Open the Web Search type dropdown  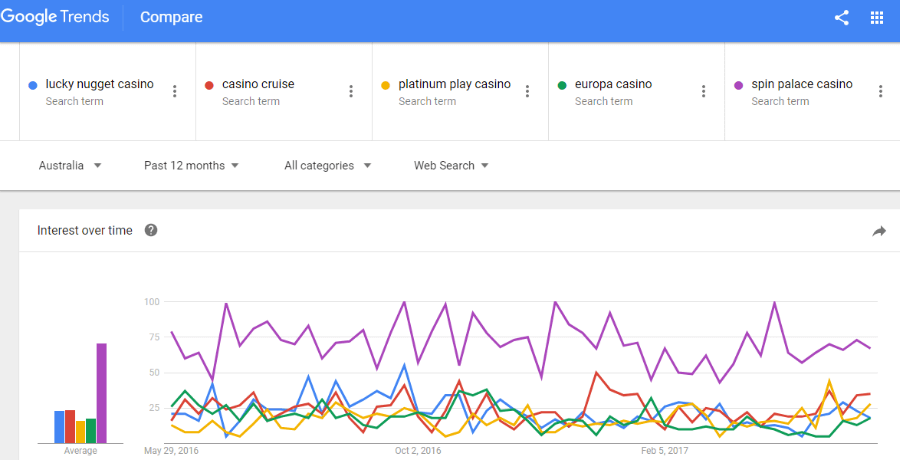451,165
